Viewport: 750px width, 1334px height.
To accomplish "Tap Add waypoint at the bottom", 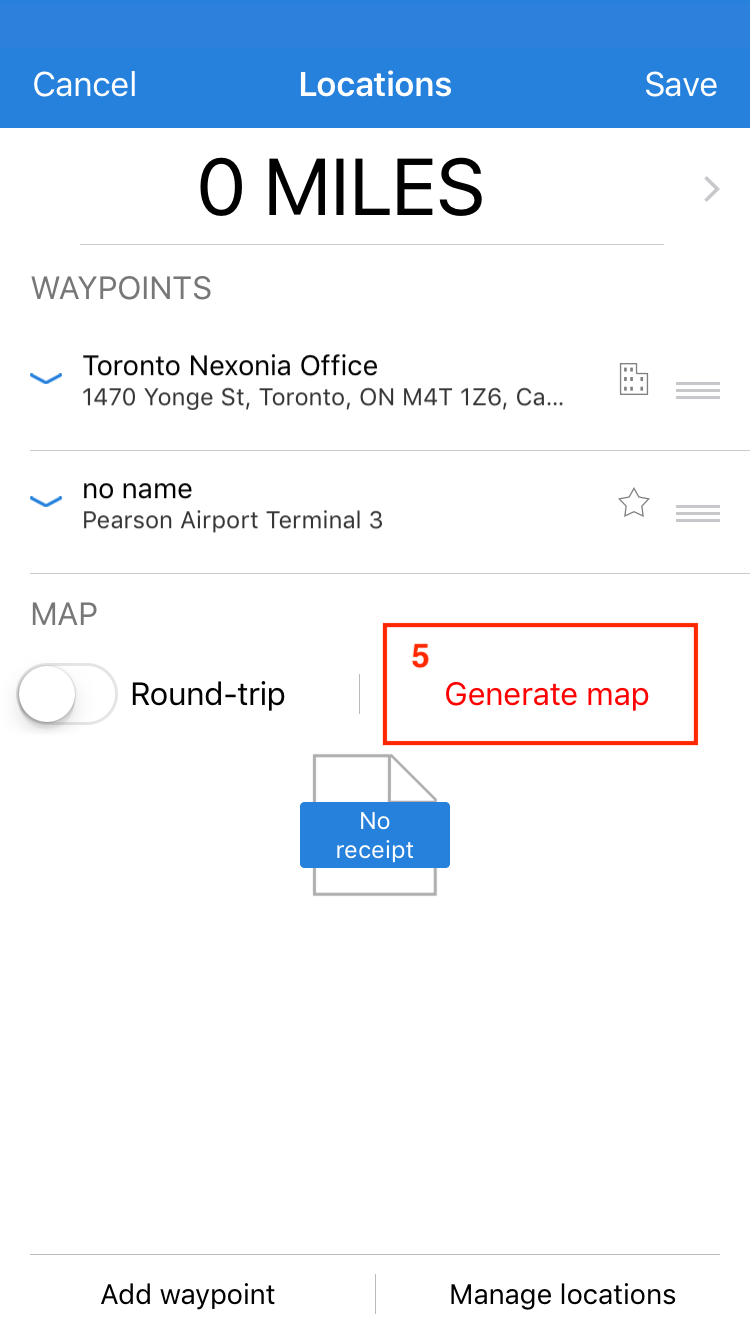I will pos(188,1294).
